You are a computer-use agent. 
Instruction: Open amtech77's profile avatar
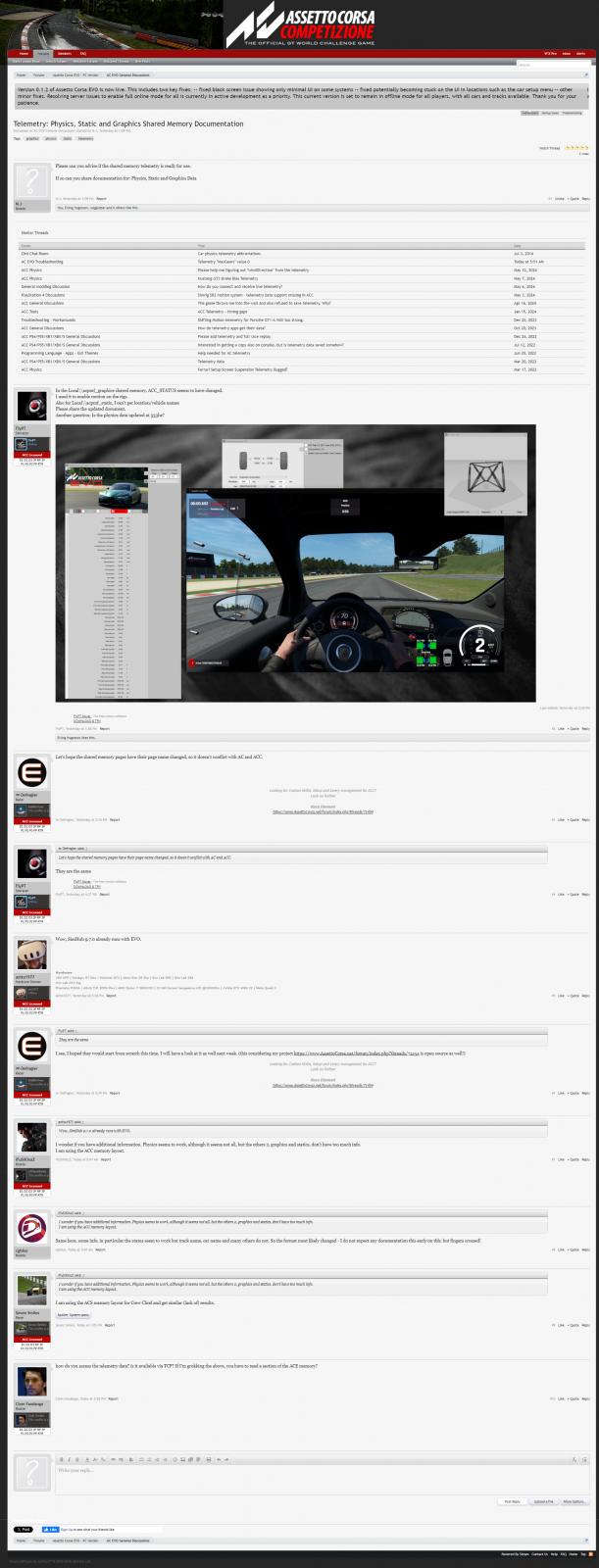(x=32, y=954)
